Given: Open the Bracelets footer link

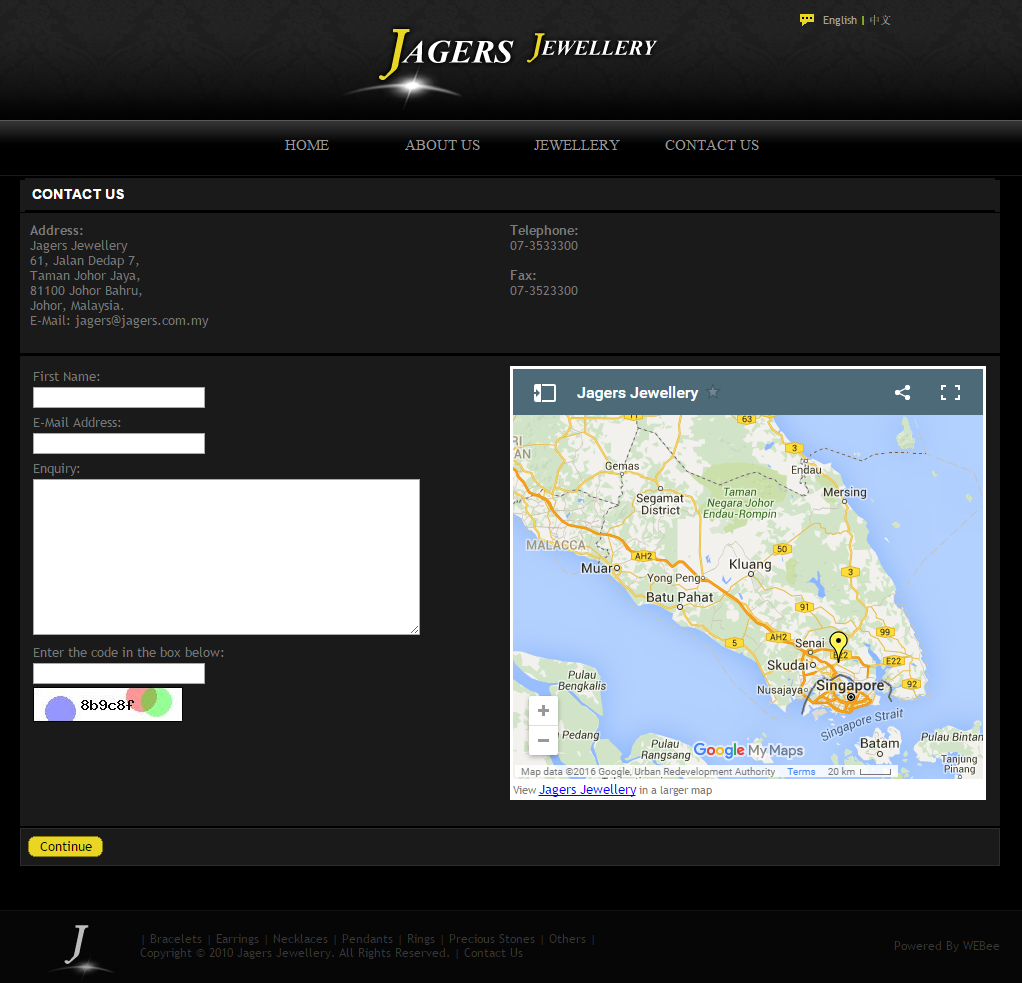Looking at the screenshot, I should (175, 939).
